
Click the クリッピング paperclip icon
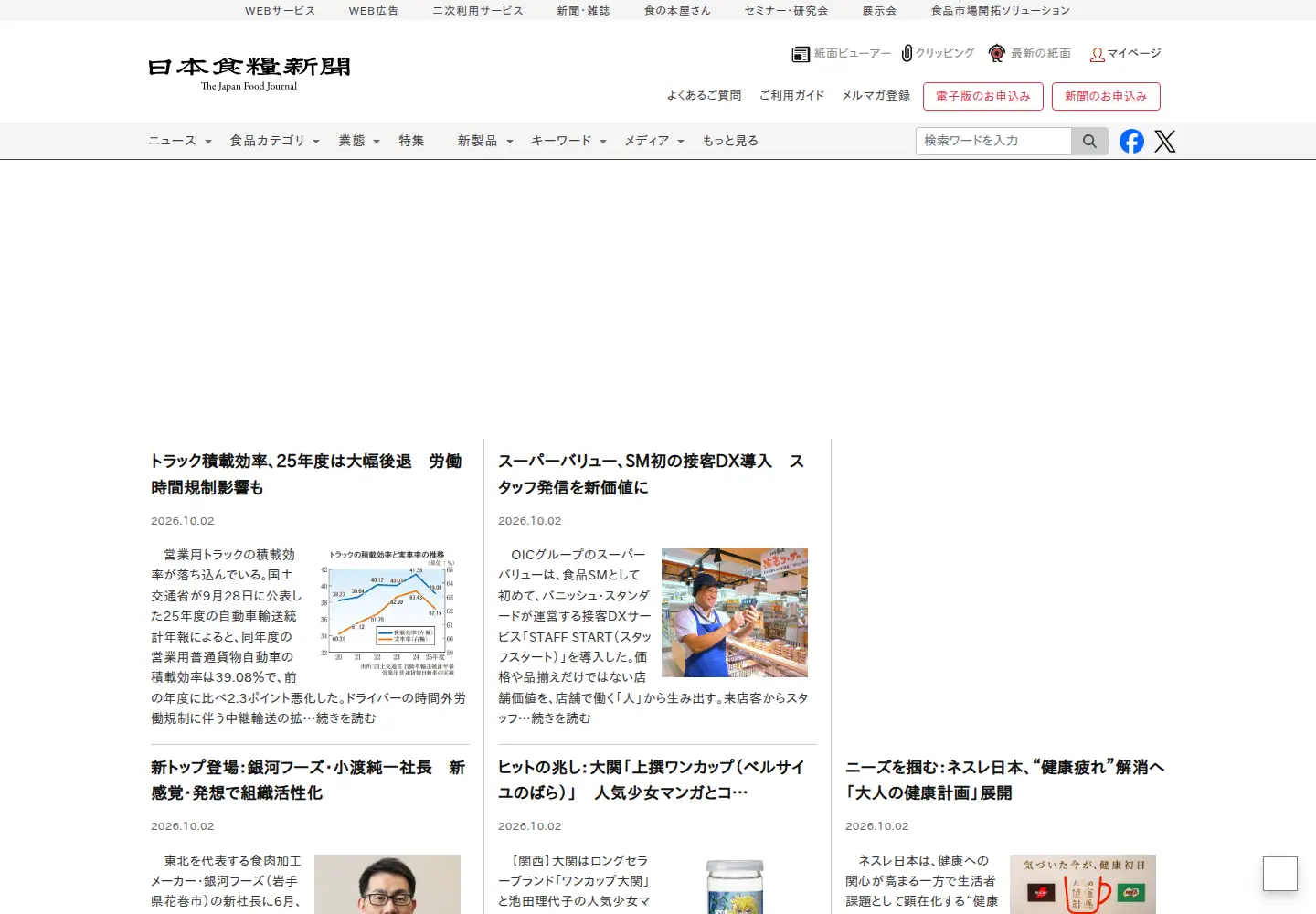point(907,53)
